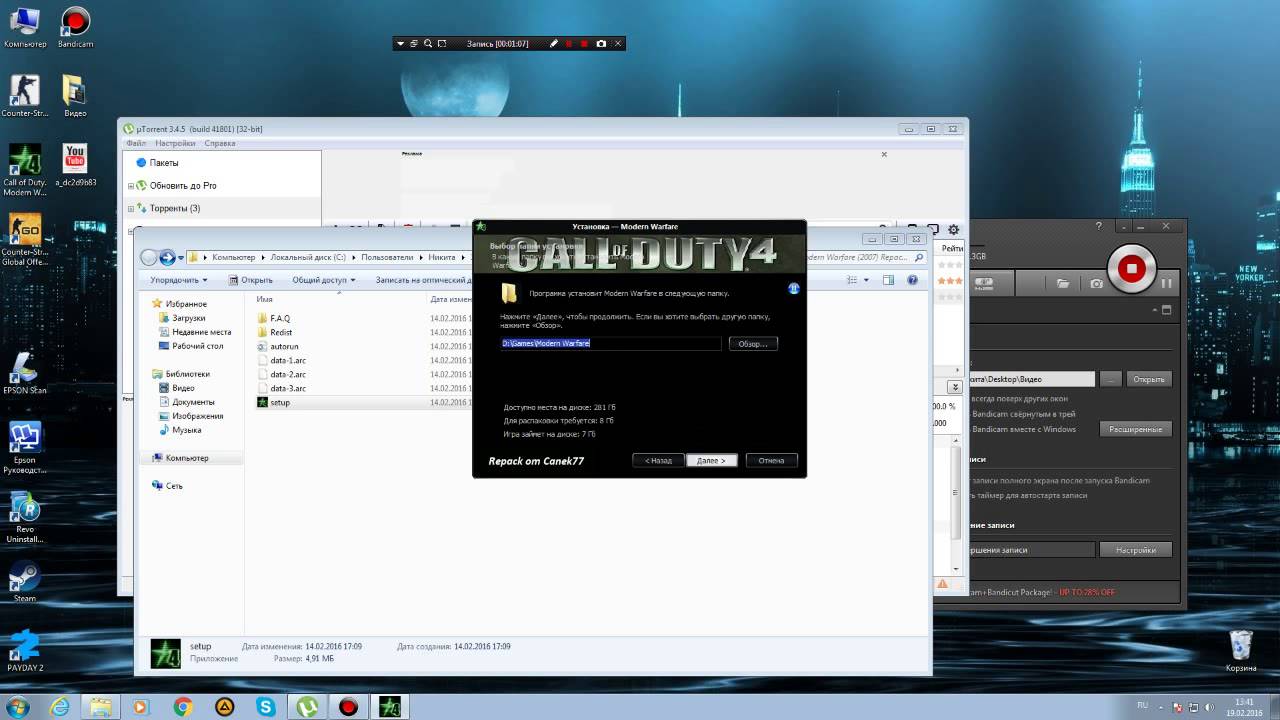Take screenshot via recording bar camera icon
This screenshot has height=720, width=1280.
tap(601, 44)
